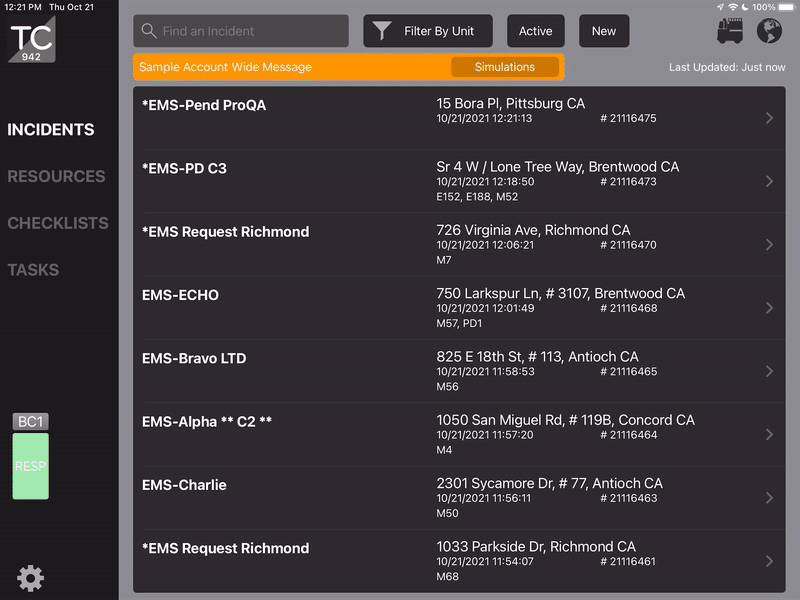
Task: Select the EMS-Bravo LTD incident row
Action: click(458, 371)
